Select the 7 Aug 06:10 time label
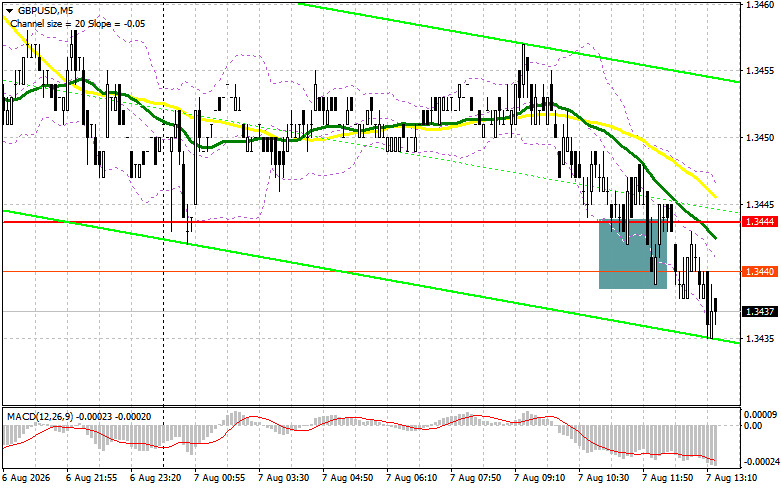The height and width of the screenshot is (489, 781). coord(412,478)
